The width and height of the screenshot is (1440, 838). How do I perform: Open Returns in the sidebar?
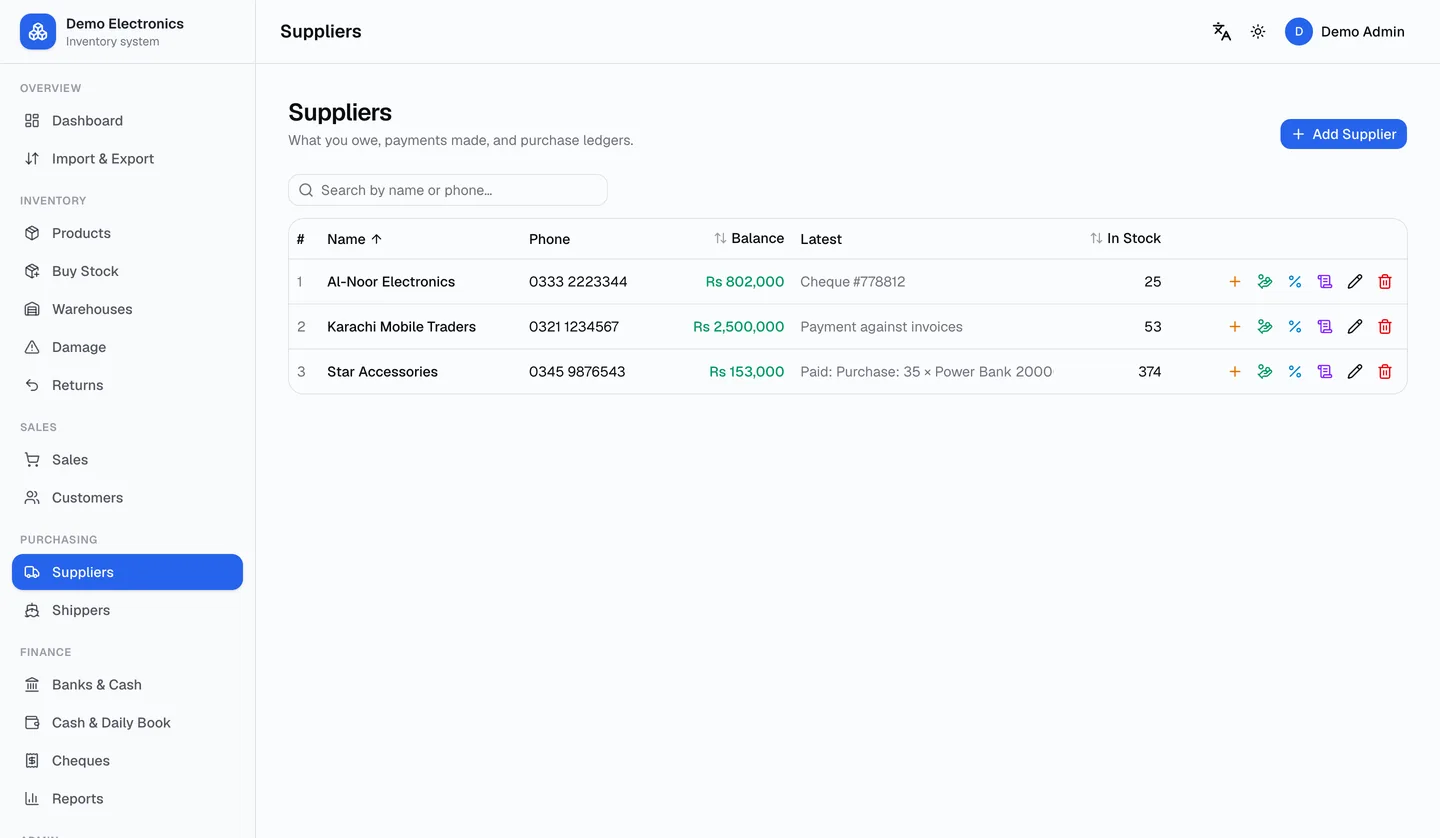pyautogui.click(x=127, y=385)
